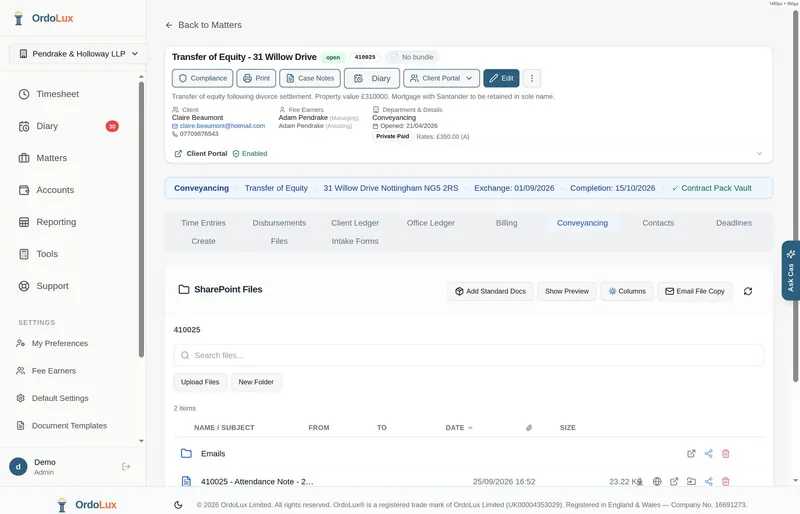
Task: Open Document Templates settings
Action: point(69,426)
